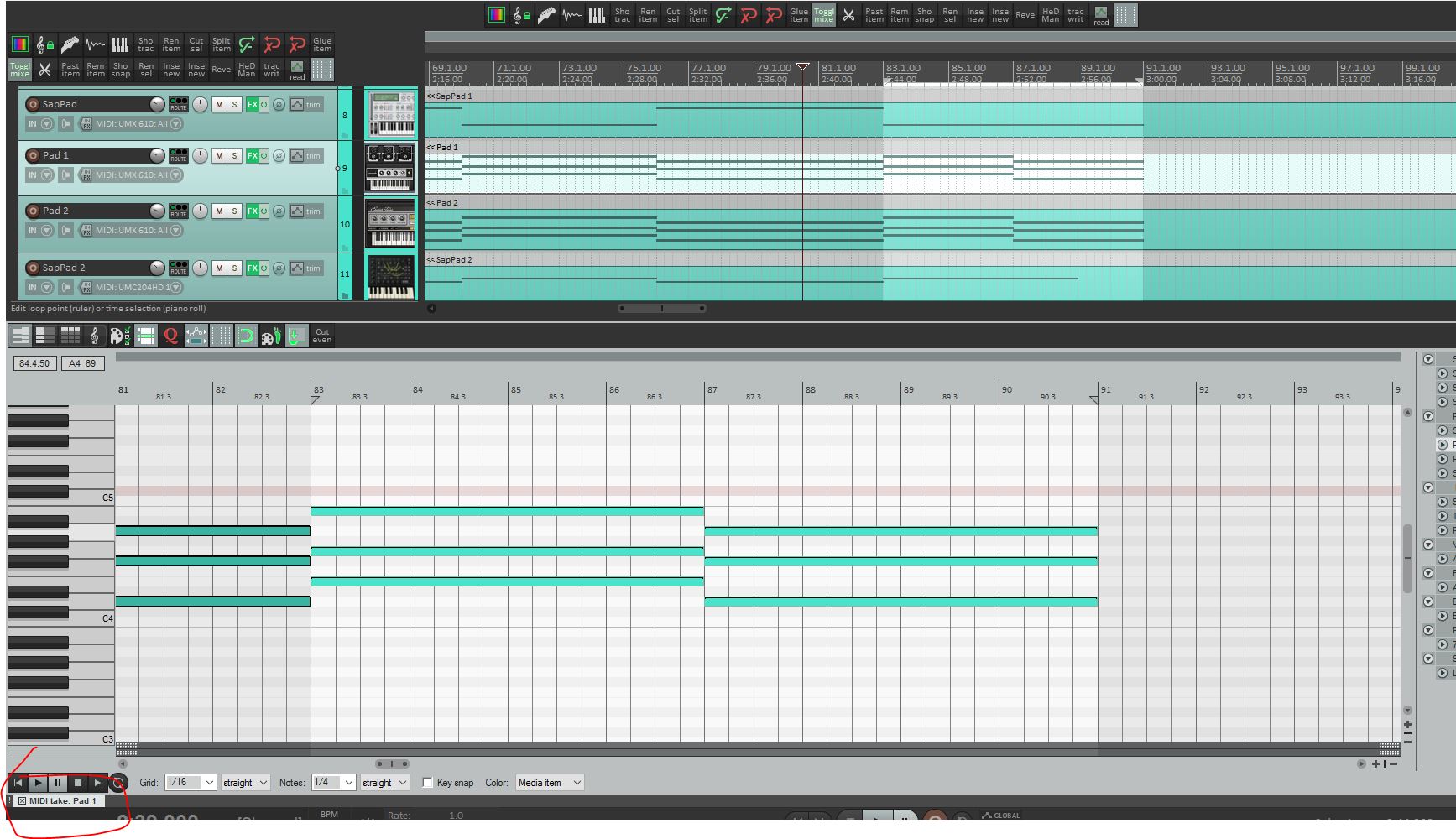The image size is (1456, 839).
Task: Click the guitar icon in the floating top toolbar
Action: (547, 15)
